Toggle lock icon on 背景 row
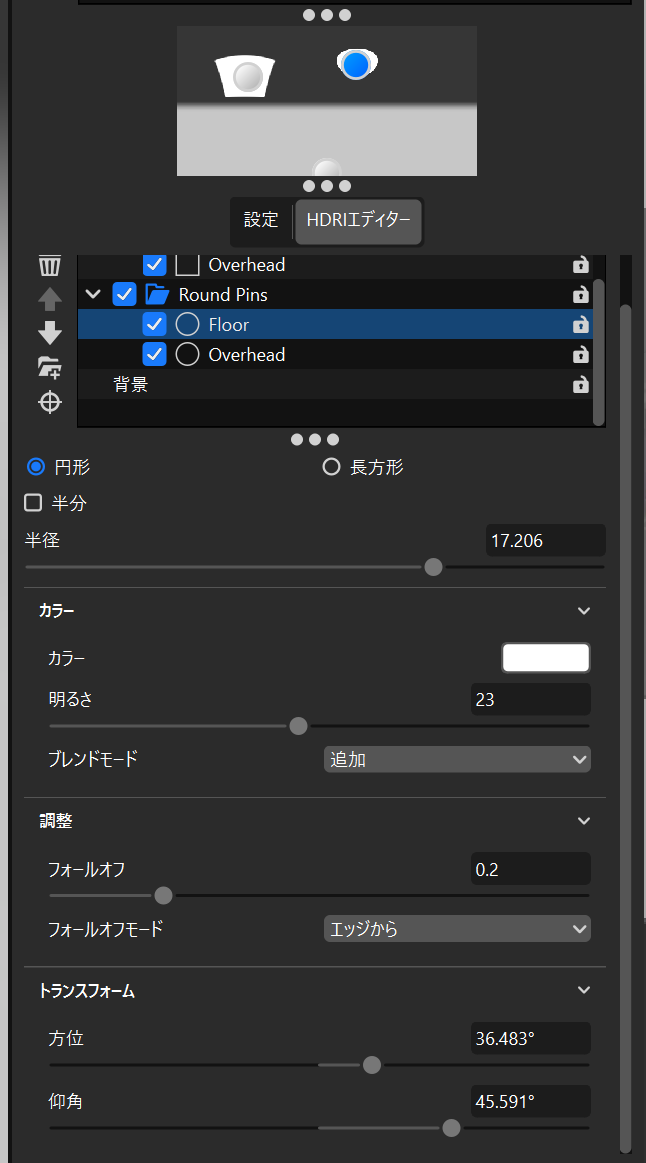This screenshot has height=1163, width=646. tap(580, 385)
